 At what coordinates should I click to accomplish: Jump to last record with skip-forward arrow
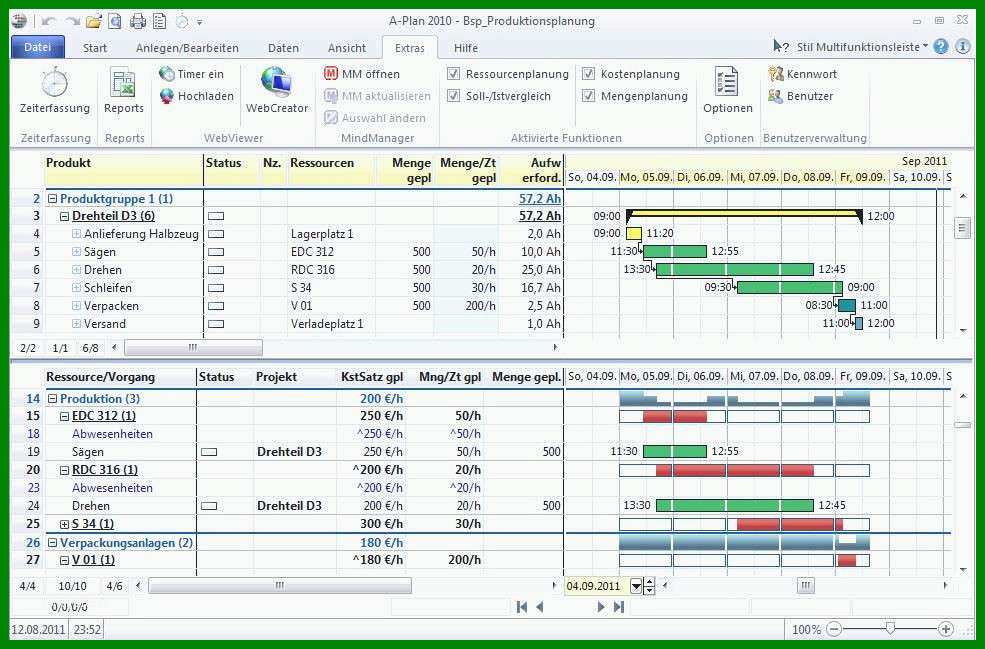[619, 607]
